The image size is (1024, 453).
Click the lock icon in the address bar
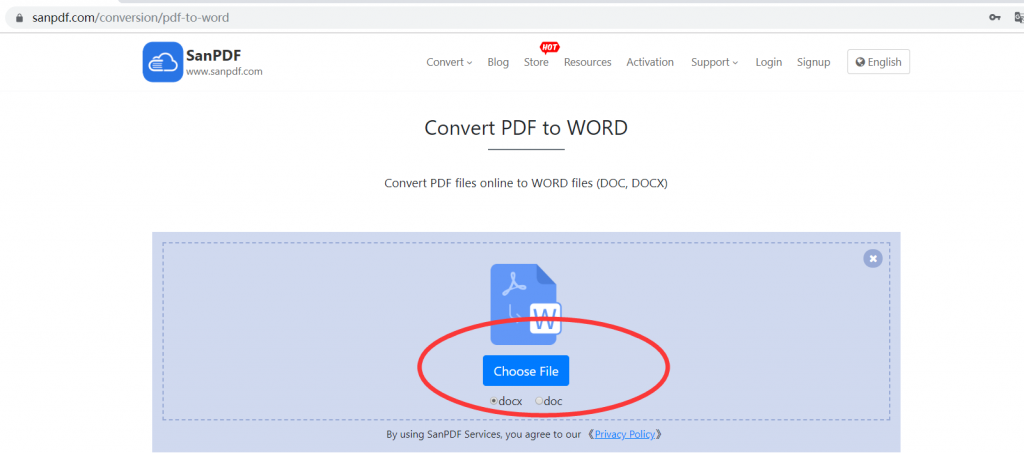[20, 18]
